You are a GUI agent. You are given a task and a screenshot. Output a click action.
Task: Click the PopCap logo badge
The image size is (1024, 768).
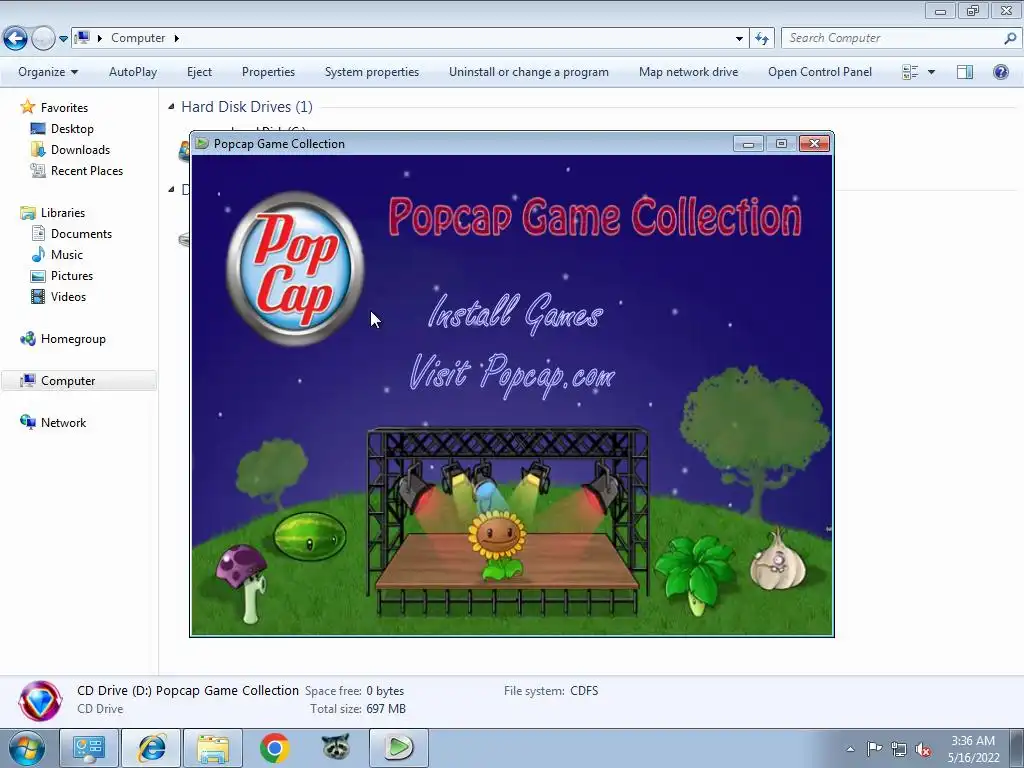click(295, 268)
